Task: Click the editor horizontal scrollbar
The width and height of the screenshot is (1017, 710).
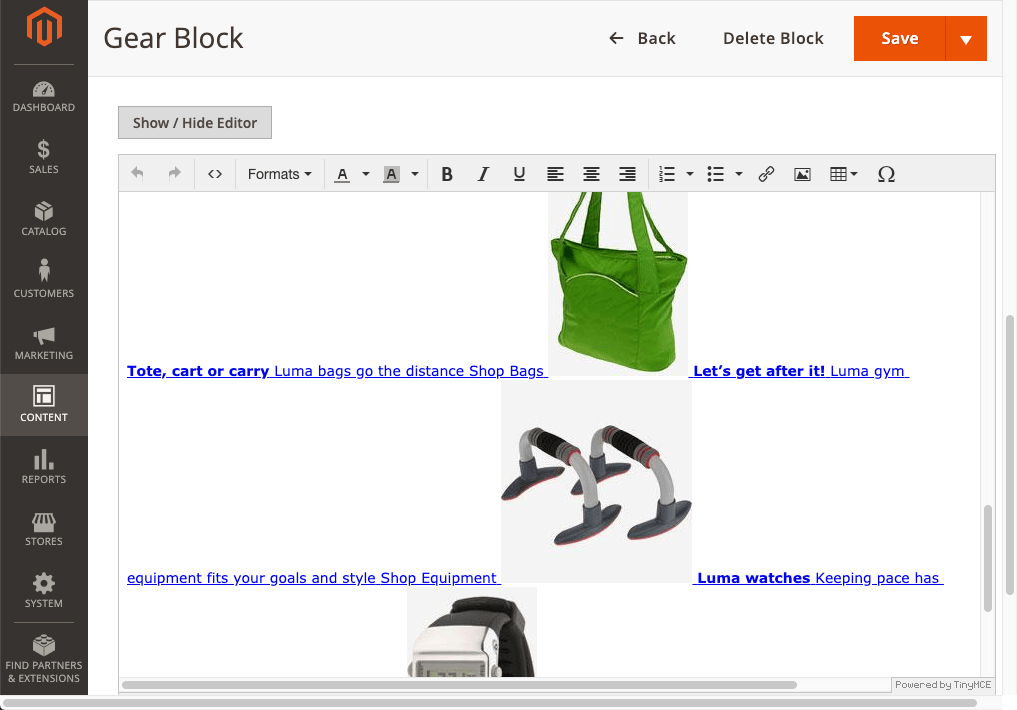Action: pyautogui.click(x=459, y=685)
